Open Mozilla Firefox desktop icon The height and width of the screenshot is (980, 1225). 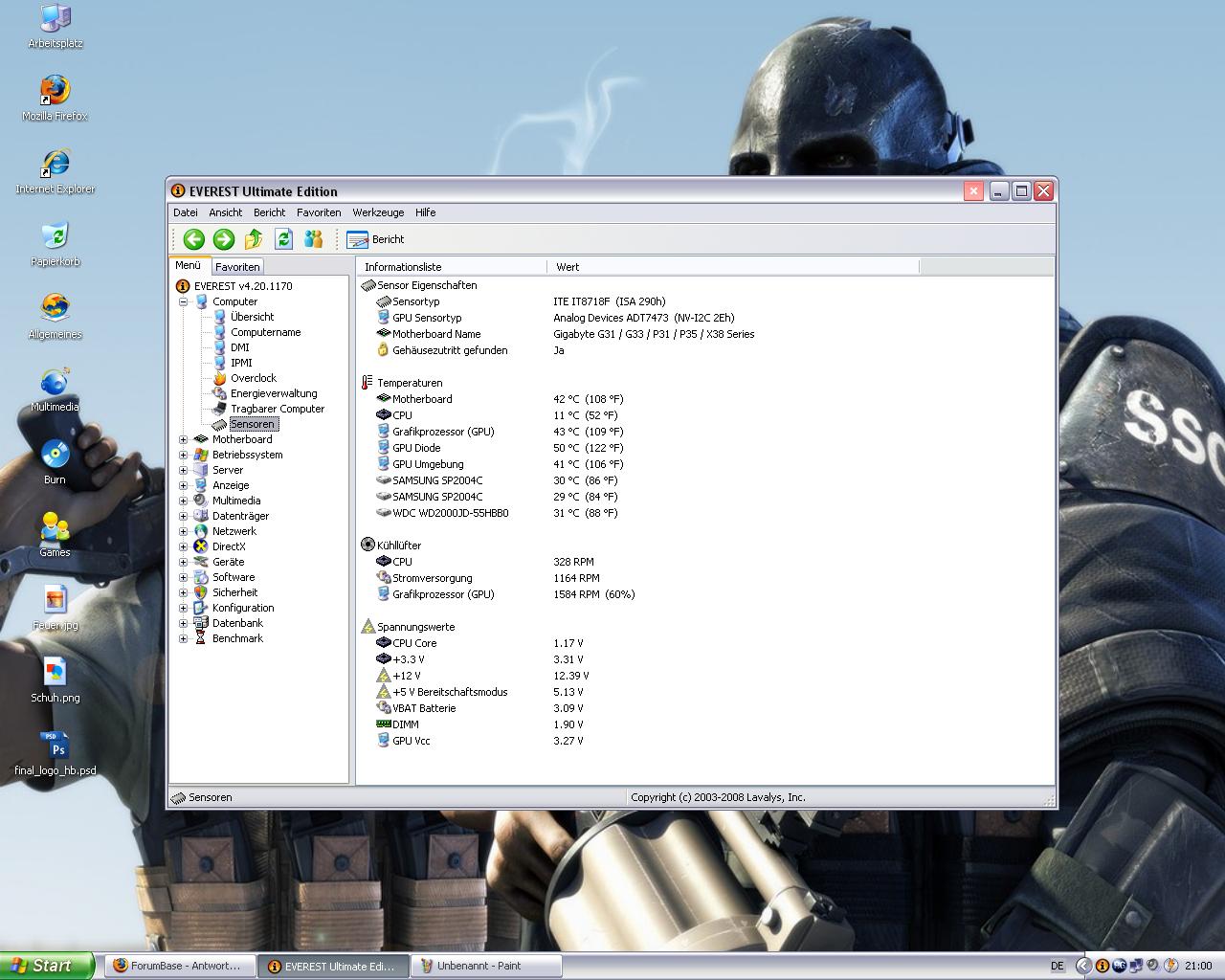pyautogui.click(x=55, y=99)
